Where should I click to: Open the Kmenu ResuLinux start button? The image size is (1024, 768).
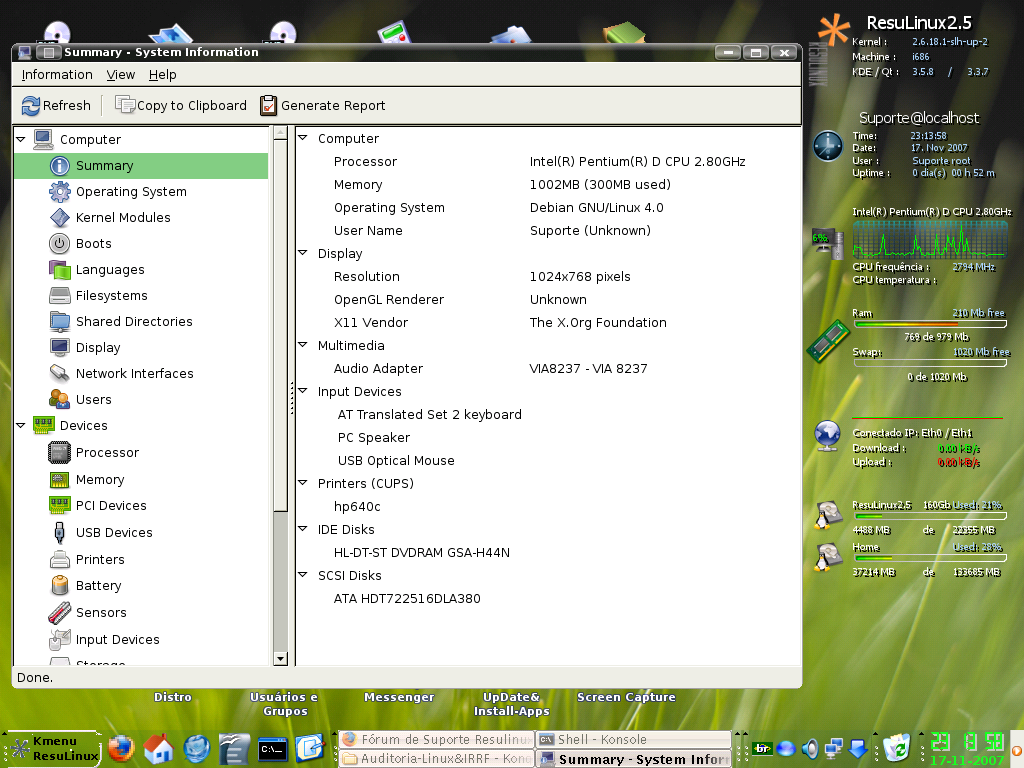[x=54, y=748]
